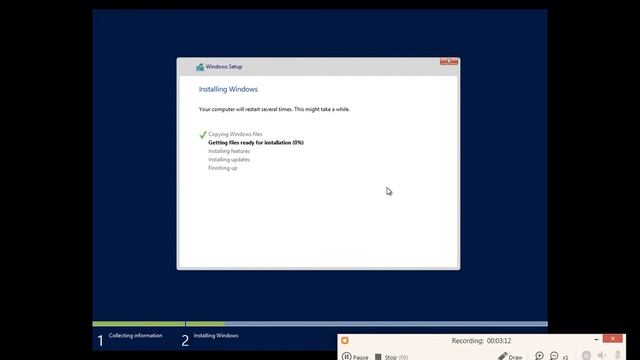Click the zoom out magnifier icon
This screenshot has width=640, height=360.
[x=554, y=356]
